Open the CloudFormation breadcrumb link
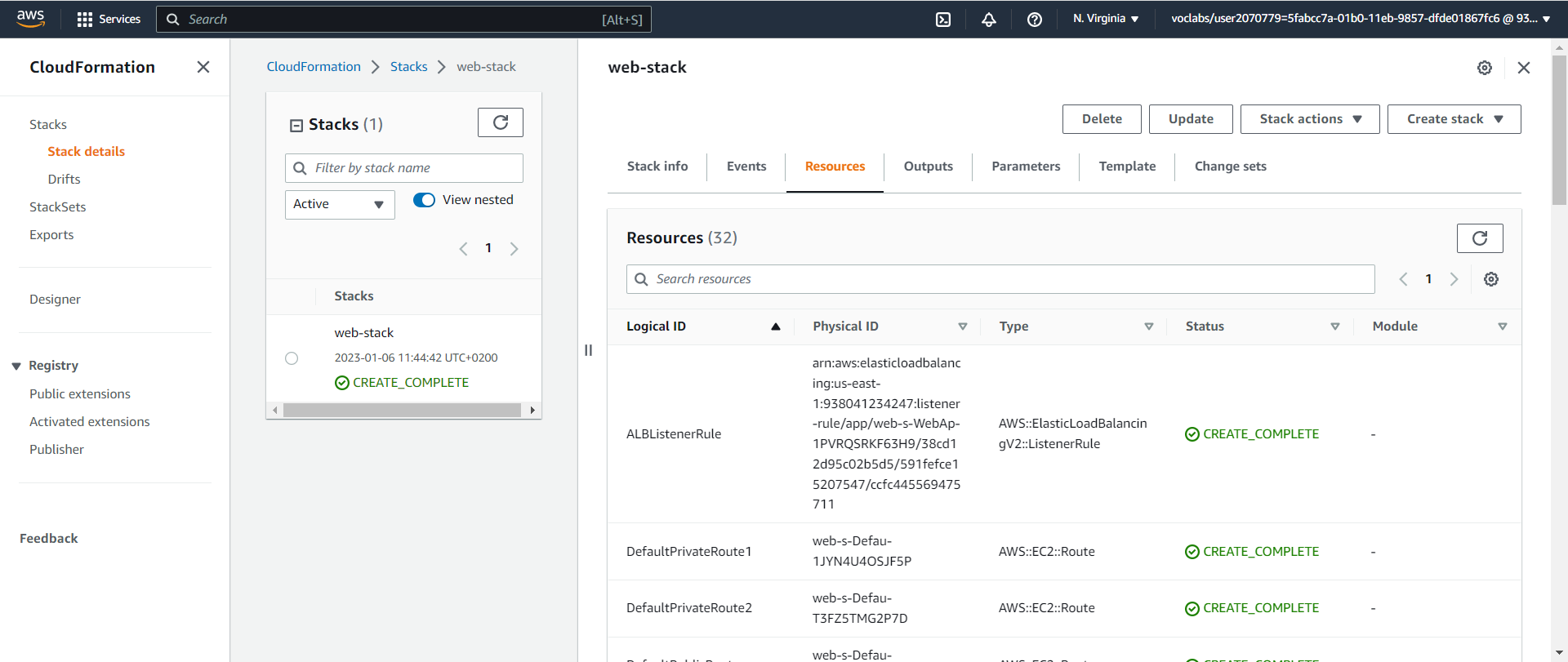The width and height of the screenshot is (1568, 662). [314, 67]
